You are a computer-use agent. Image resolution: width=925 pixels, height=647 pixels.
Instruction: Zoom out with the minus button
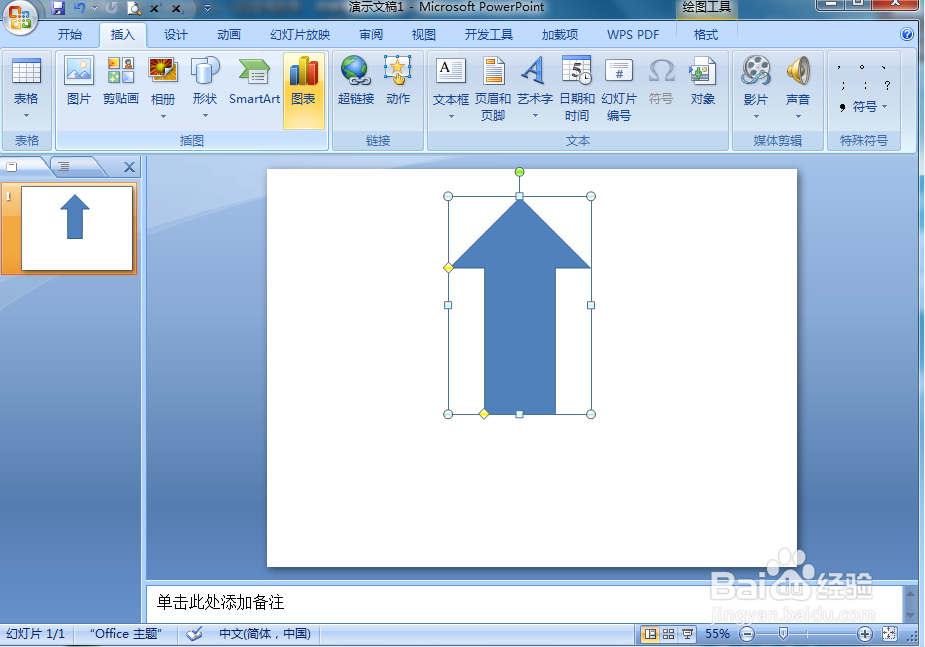click(747, 634)
